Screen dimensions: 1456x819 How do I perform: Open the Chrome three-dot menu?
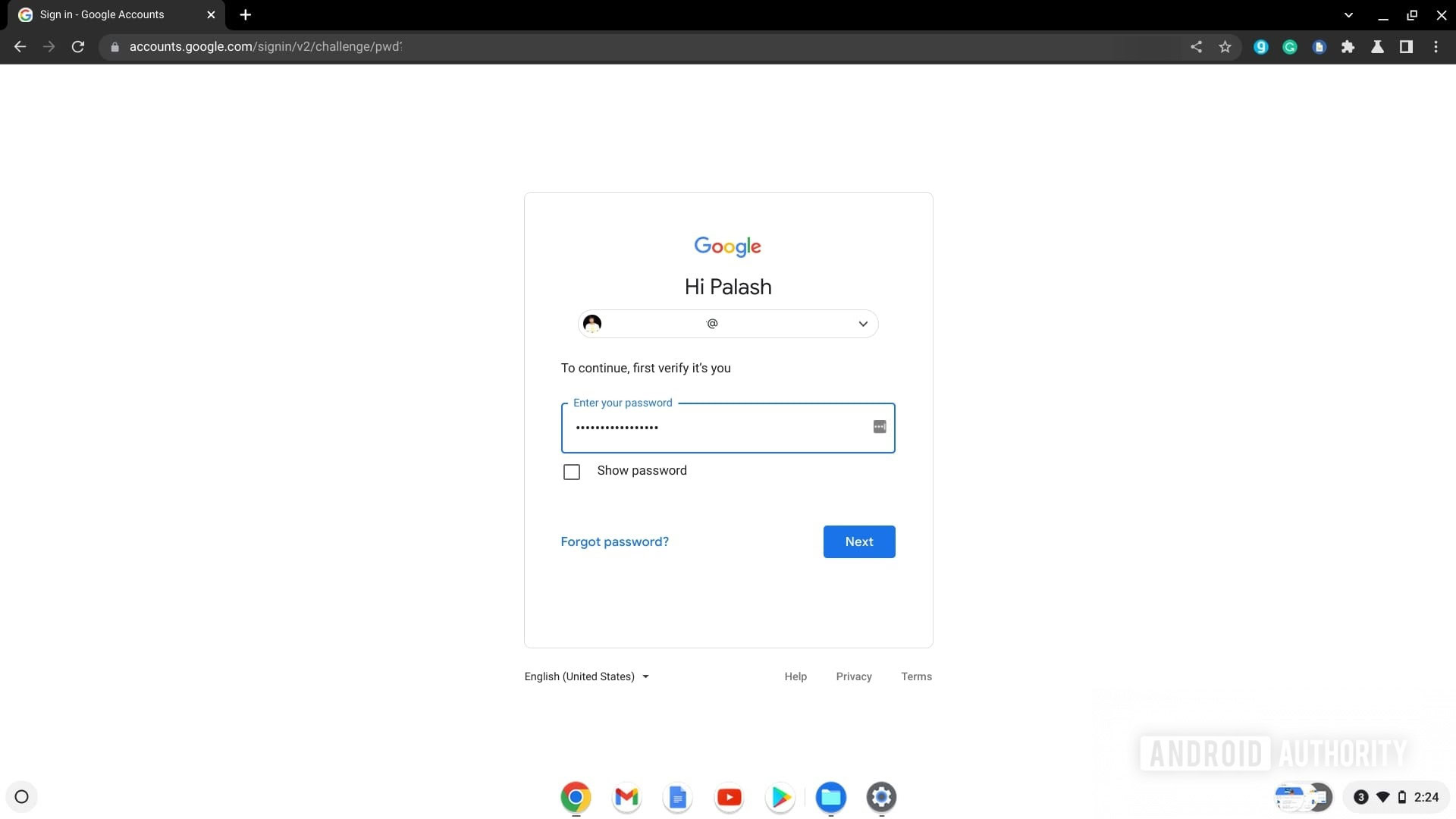1436,47
